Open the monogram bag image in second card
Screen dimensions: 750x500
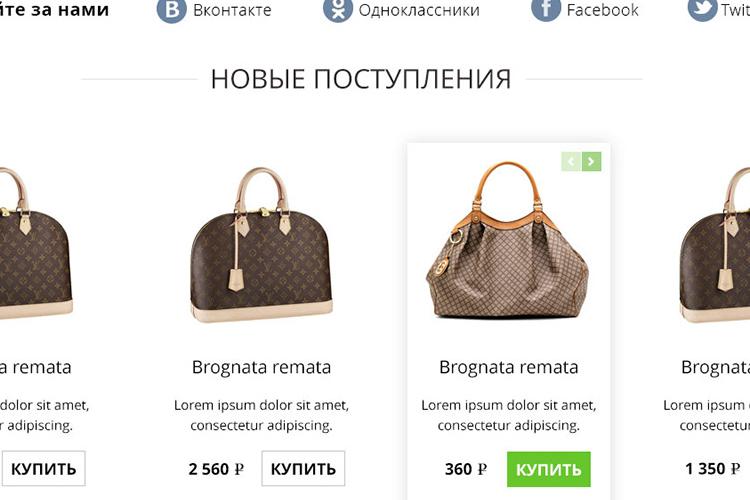point(261,244)
